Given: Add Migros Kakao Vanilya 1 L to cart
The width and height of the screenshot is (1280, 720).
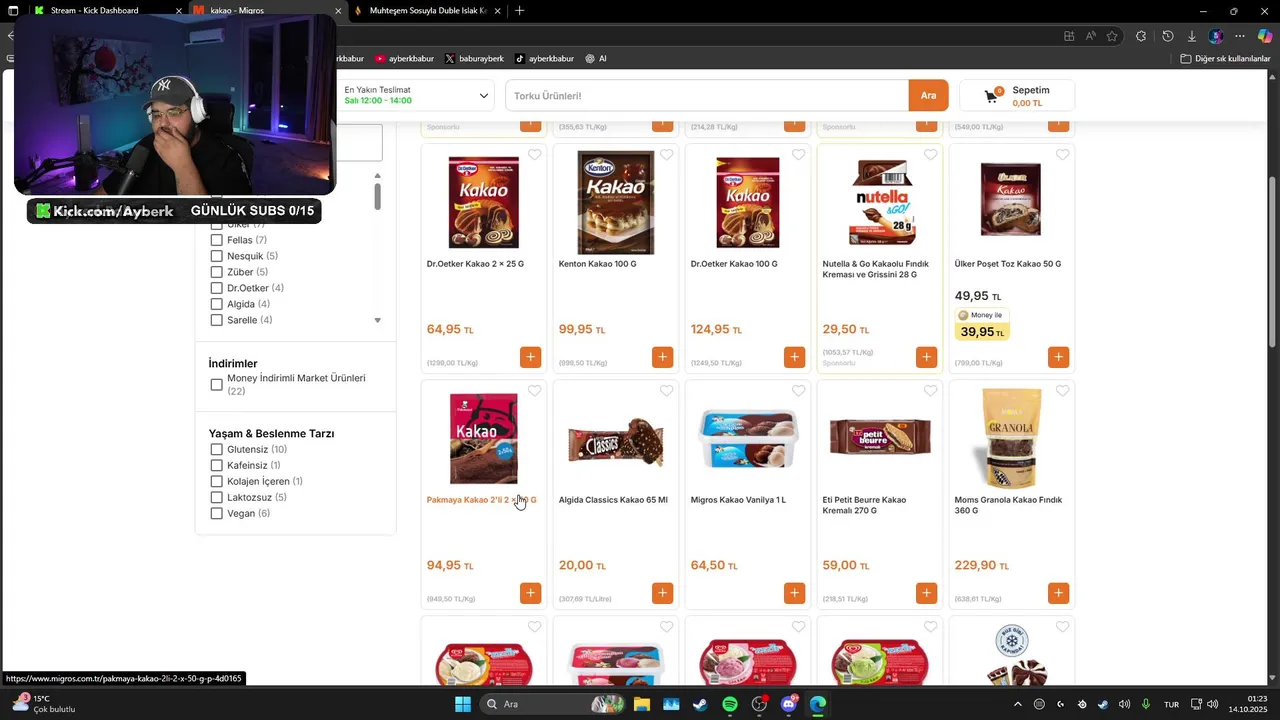Looking at the screenshot, I should click(x=794, y=593).
